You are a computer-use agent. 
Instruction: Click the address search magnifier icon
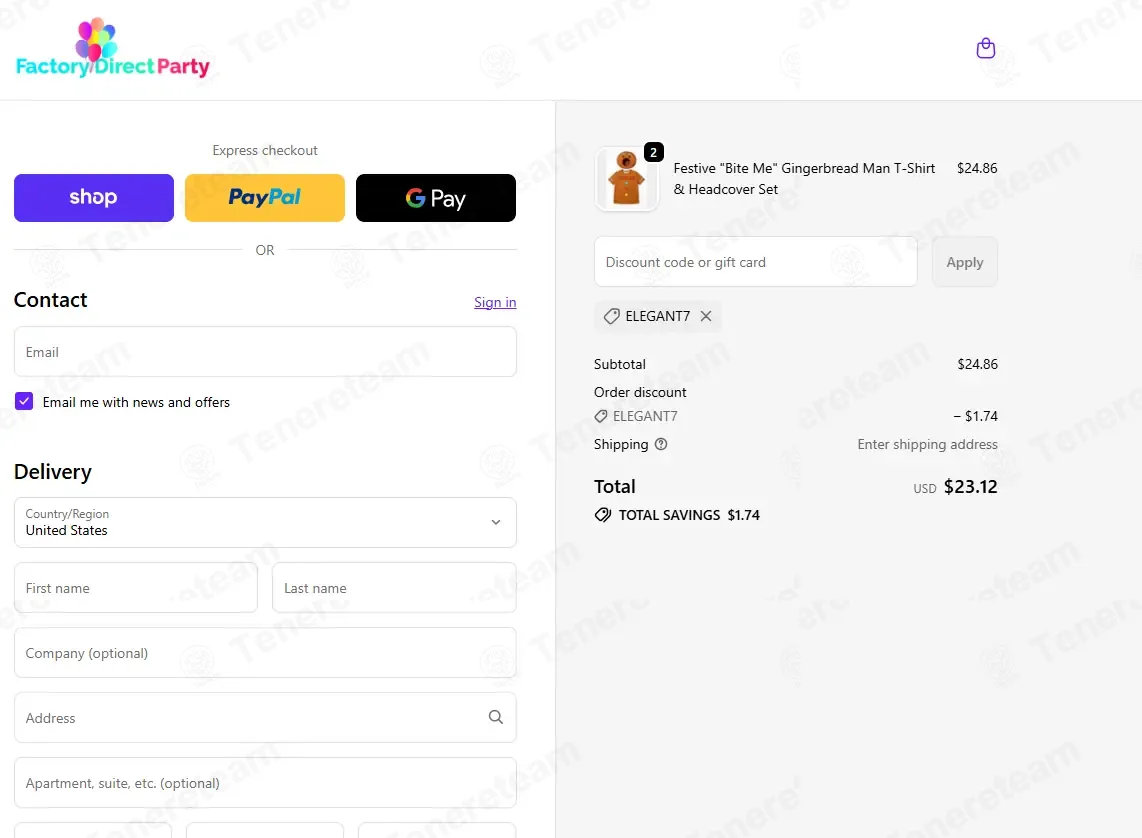click(x=496, y=717)
